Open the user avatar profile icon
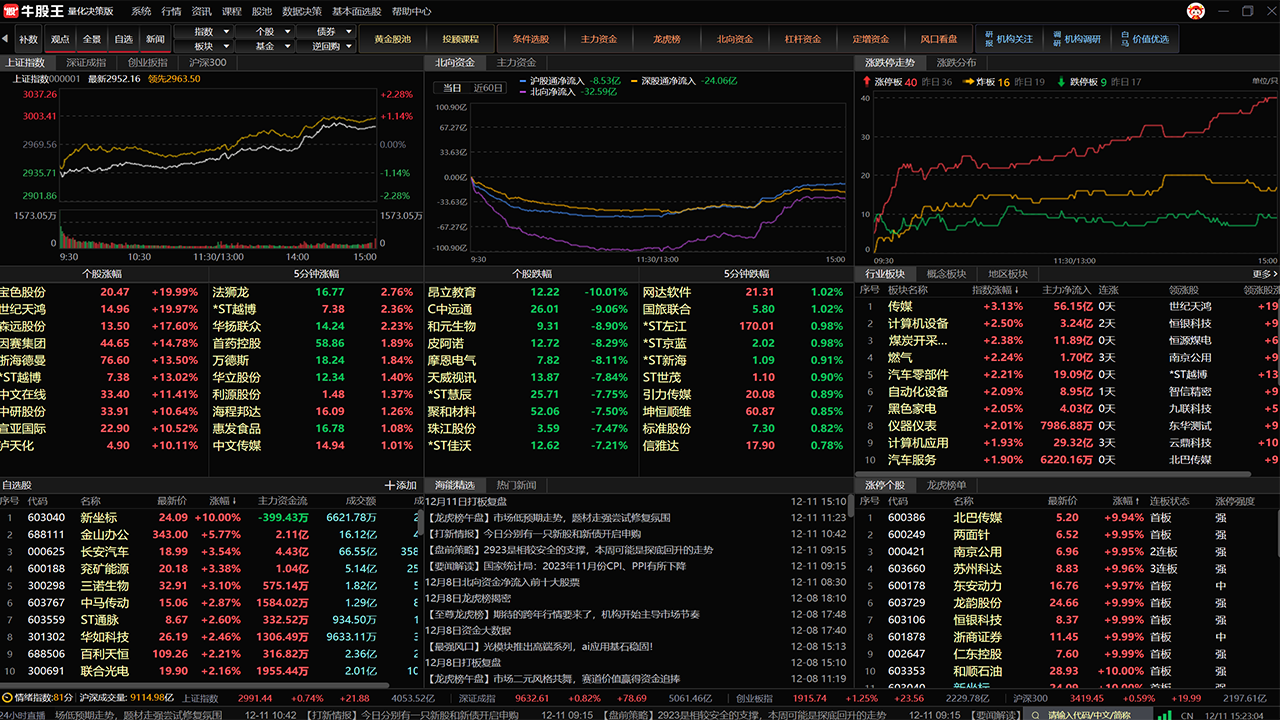 [x=1196, y=11]
